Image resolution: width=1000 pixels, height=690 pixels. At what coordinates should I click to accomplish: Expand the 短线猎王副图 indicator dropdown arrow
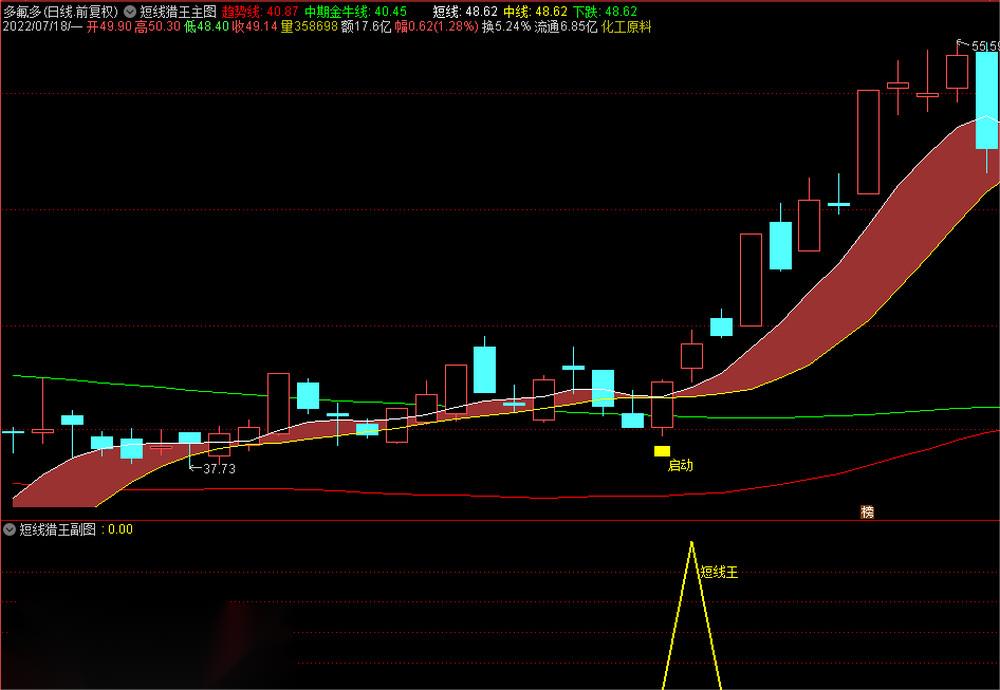[9, 529]
